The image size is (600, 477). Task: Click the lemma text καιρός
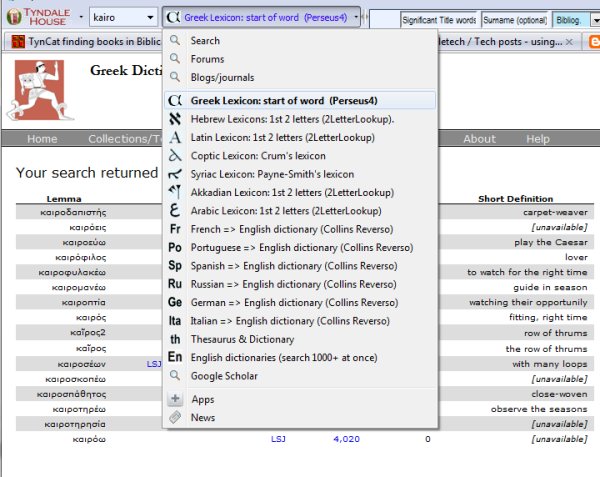(91, 317)
